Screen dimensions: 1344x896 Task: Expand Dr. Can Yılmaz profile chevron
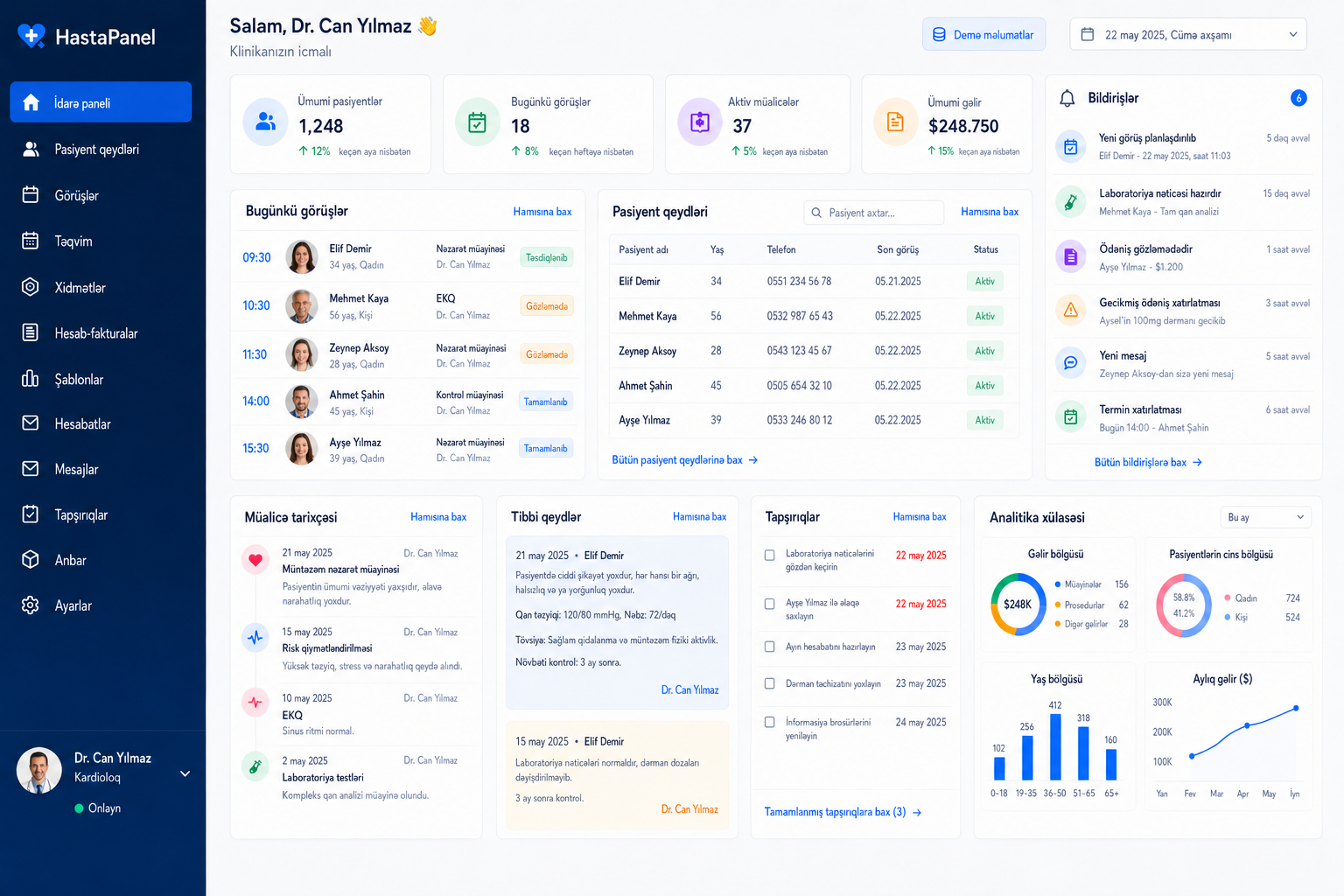(x=185, y=773)
